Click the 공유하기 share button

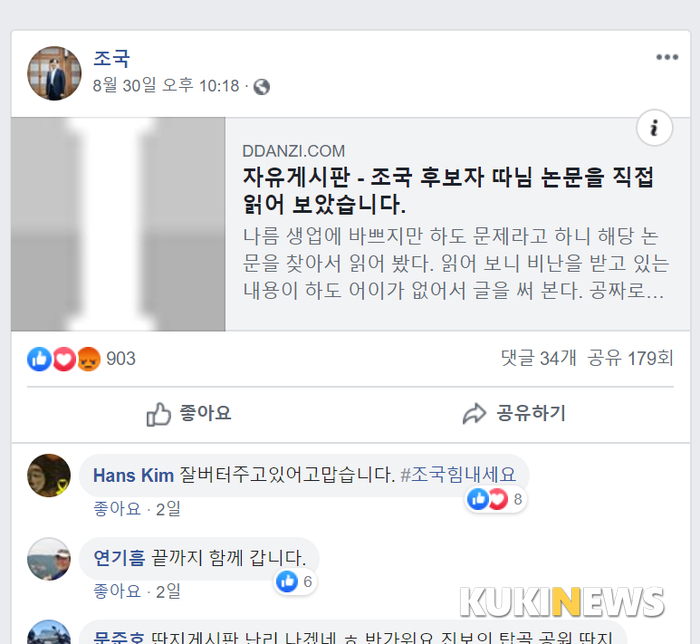(514, 414)
